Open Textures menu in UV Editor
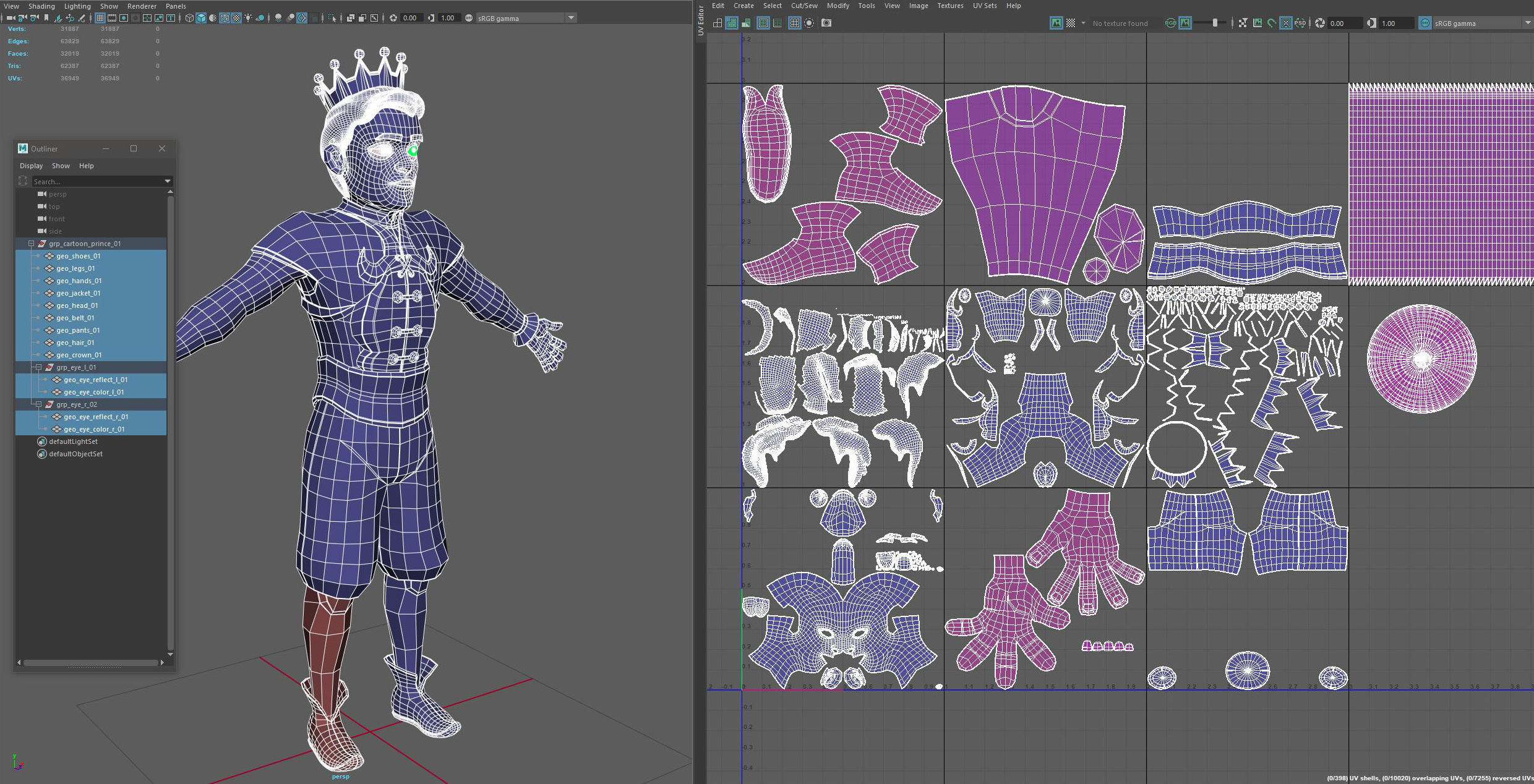Screen dimensions: 1534x784 click(950, 6)
